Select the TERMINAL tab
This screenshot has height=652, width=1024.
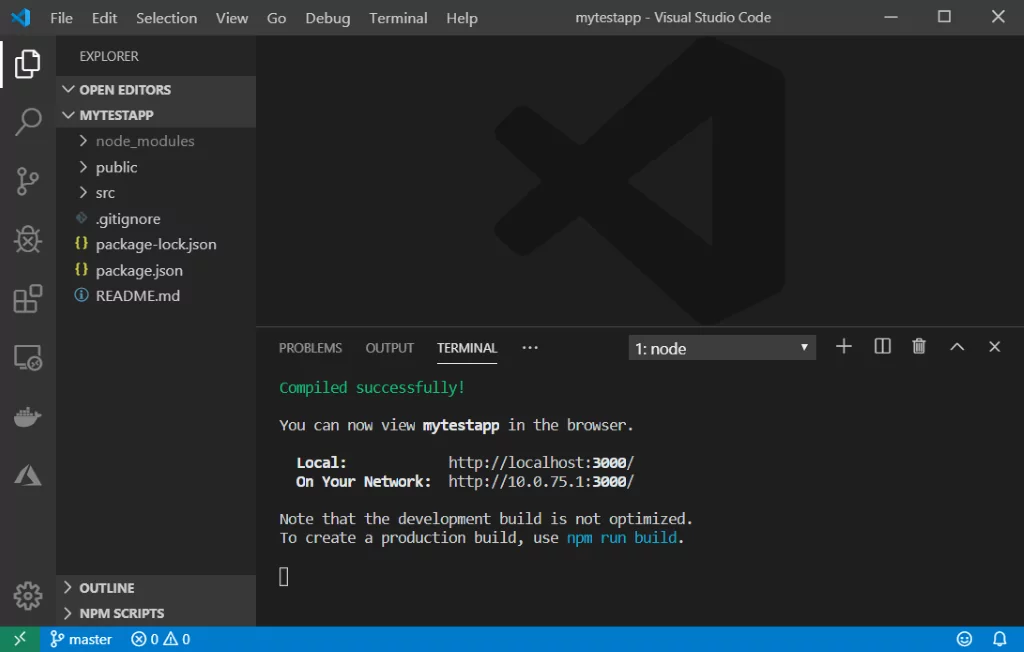[467, 348]
